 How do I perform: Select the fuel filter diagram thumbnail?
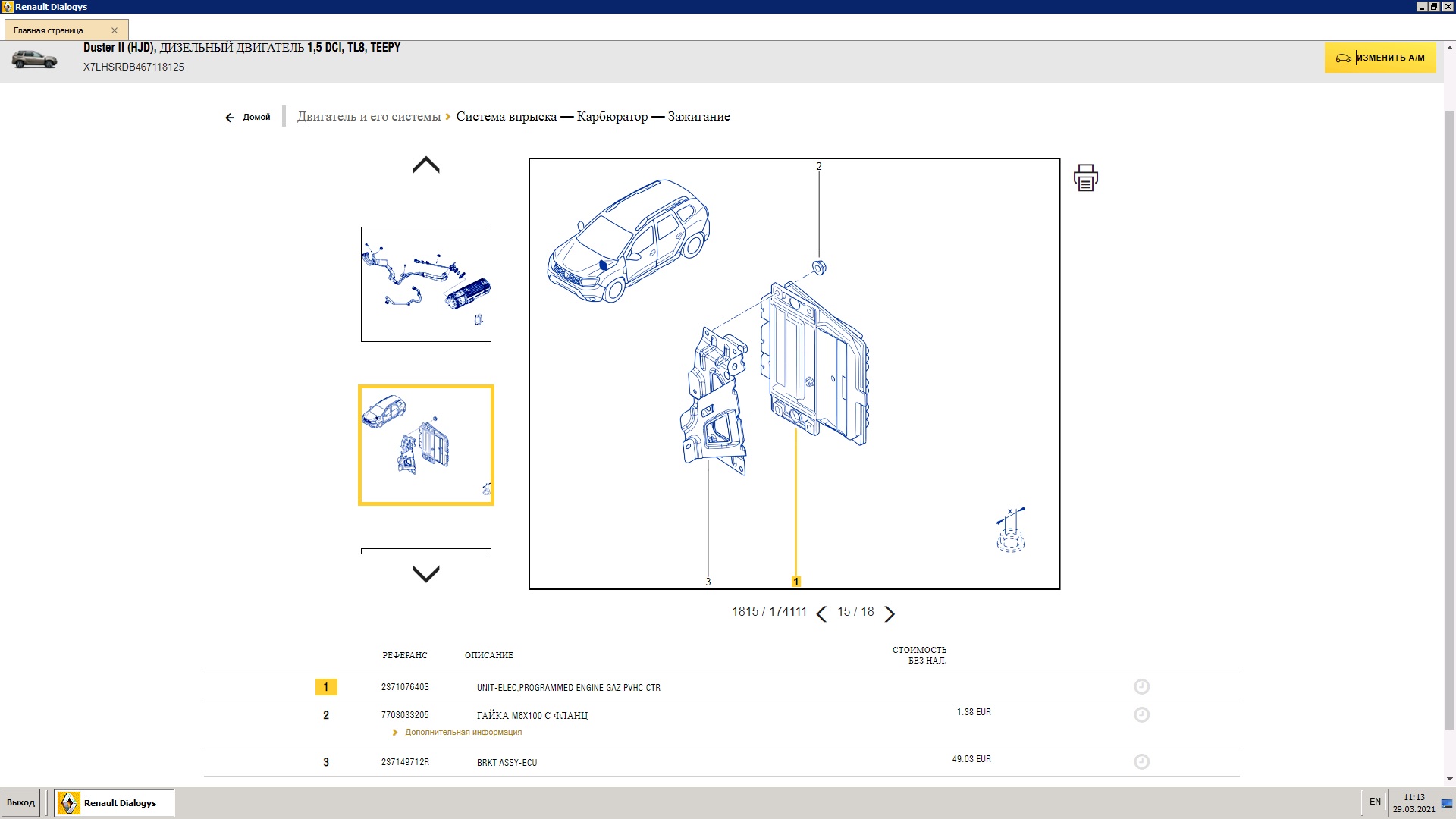coord(426,284)
